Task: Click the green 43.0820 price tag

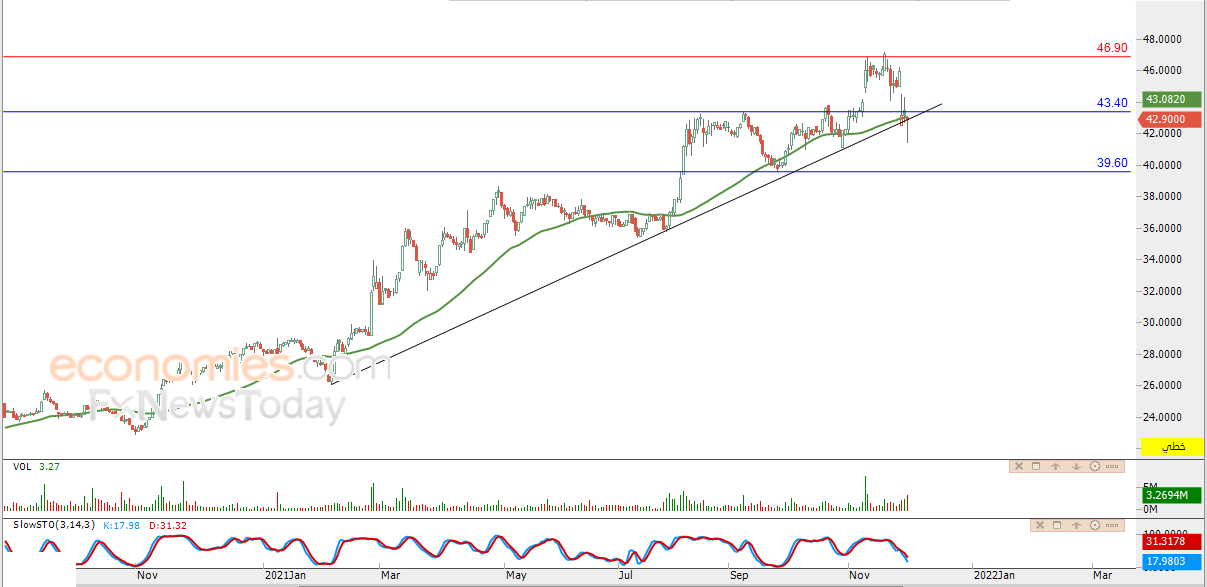Action: click(x=1171, y=100)
